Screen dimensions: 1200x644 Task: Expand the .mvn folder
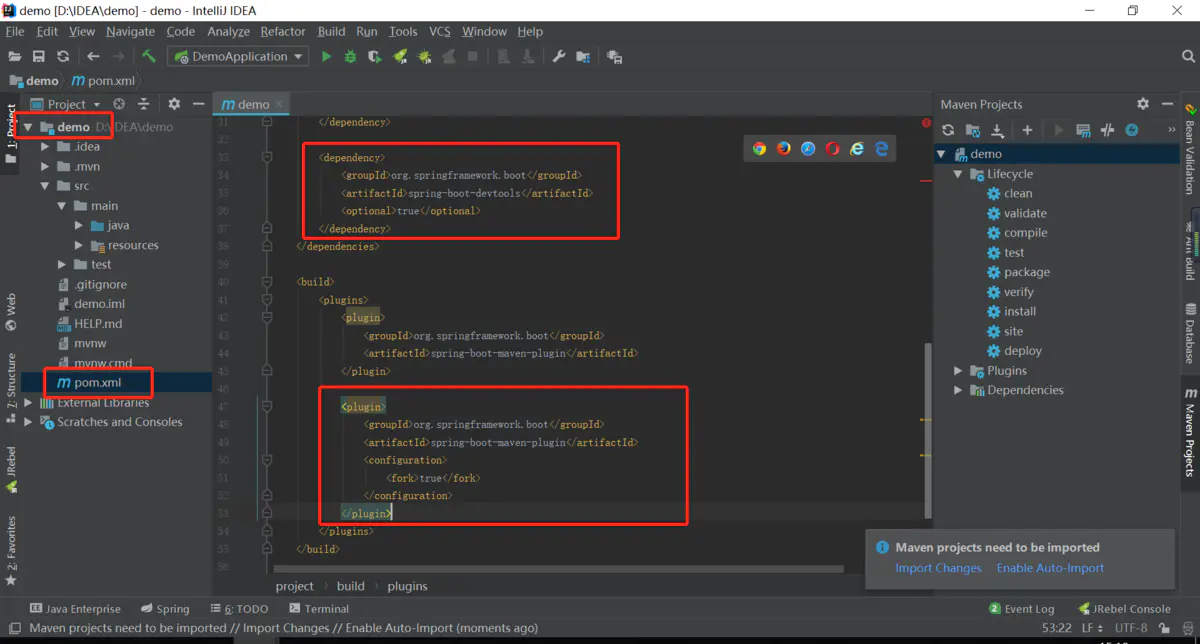click(x=45, y=167)
